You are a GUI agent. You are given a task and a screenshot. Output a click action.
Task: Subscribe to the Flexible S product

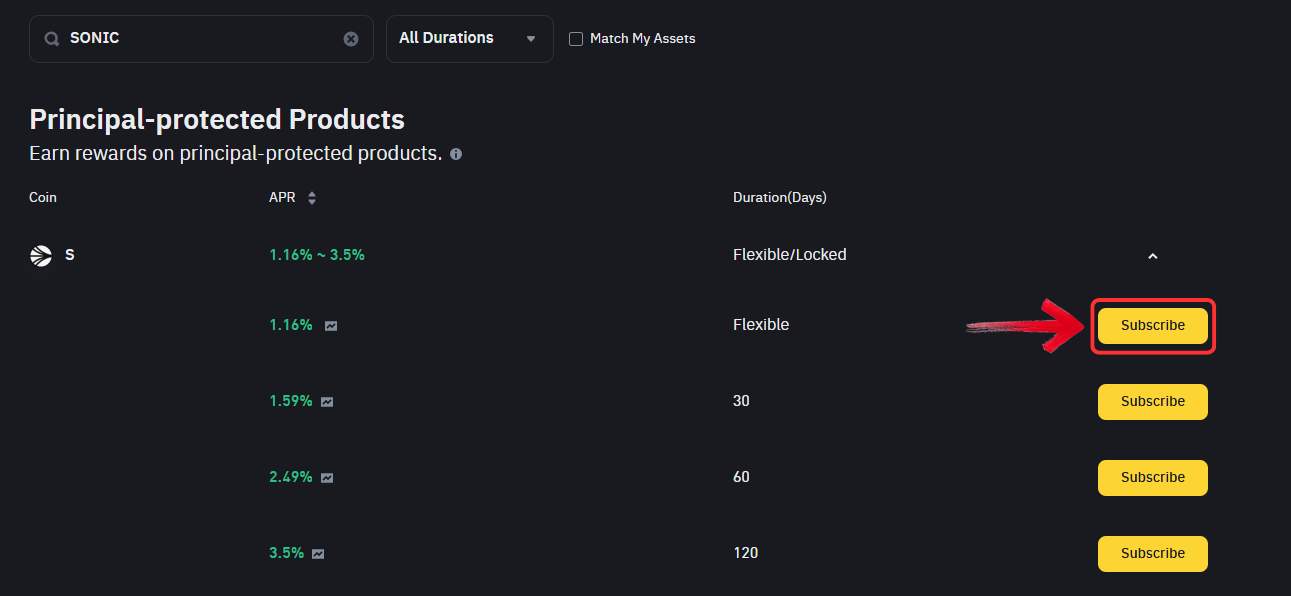pos(1153,326)
